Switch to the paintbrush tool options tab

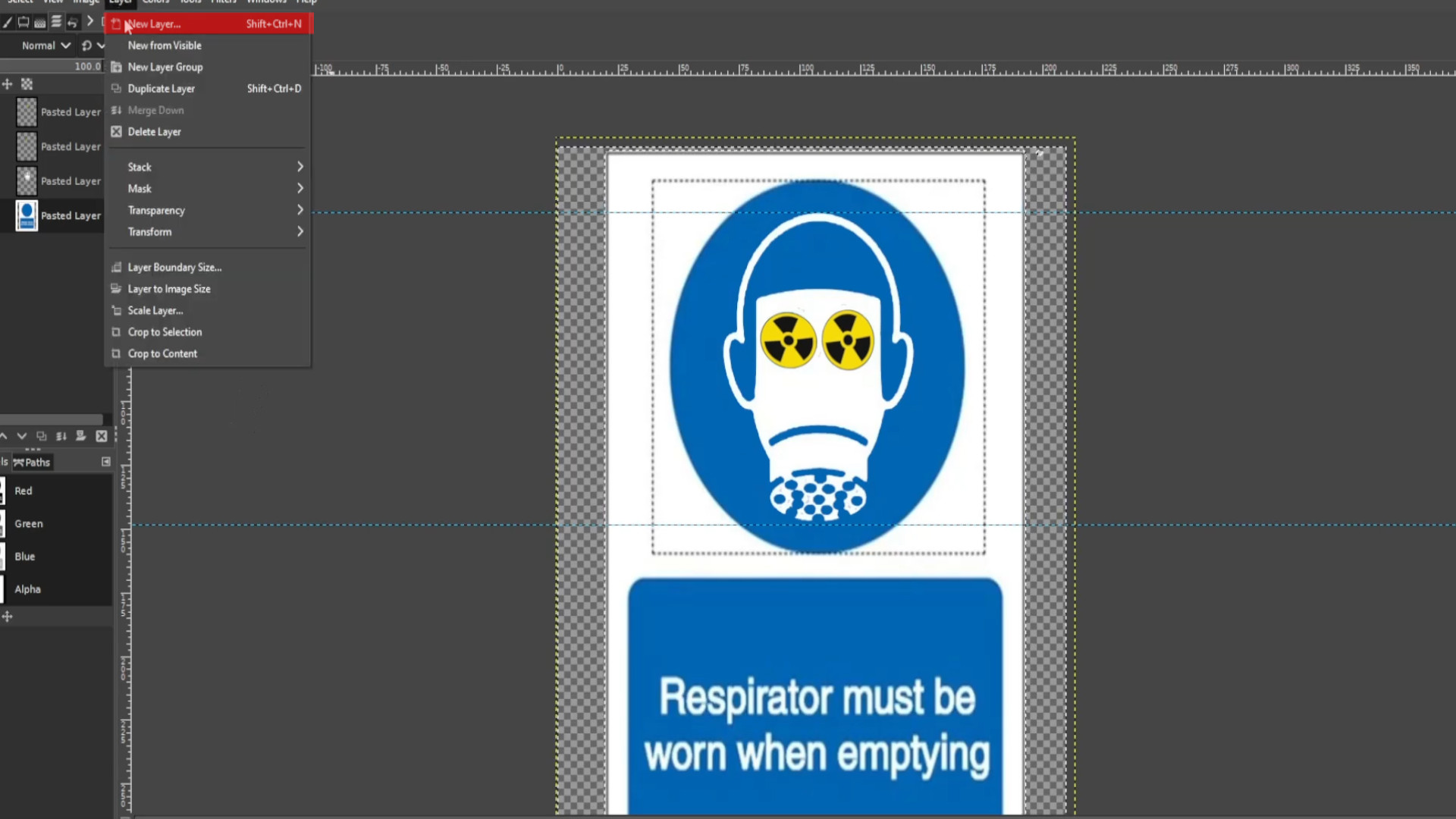[7, 22]
